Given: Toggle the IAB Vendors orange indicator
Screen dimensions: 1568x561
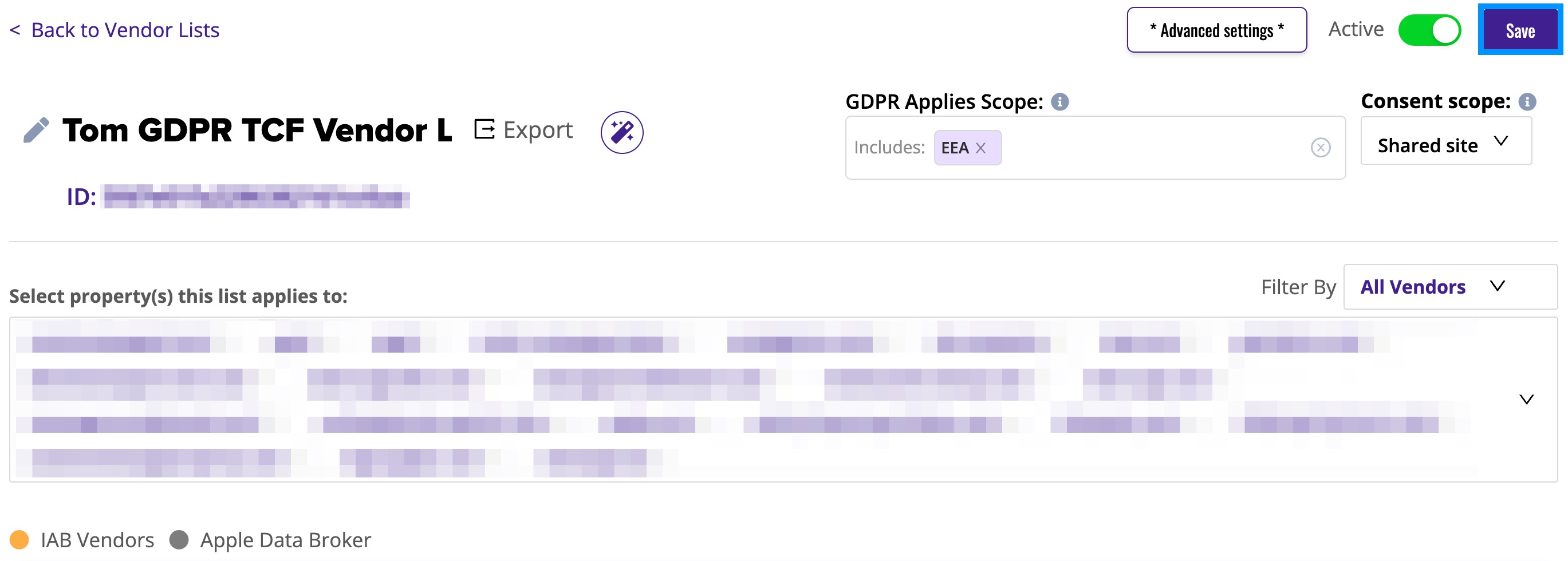Looking at the screenshot, I should pos(19,540).
